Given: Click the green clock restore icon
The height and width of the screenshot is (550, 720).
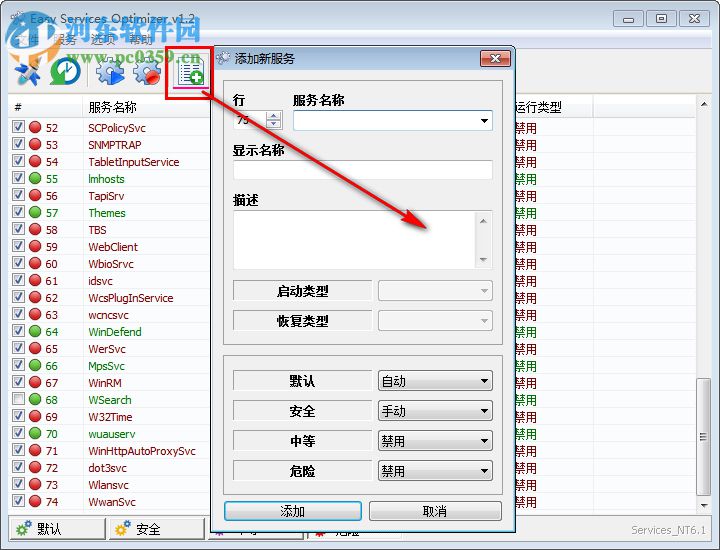Looking at the screenshot, I should (x=65, y=72).
